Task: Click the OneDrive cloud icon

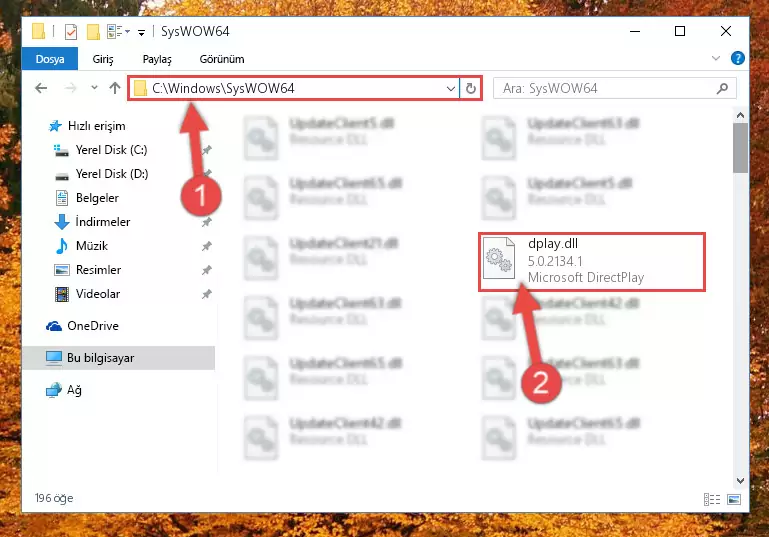Action: coord(54,326)
